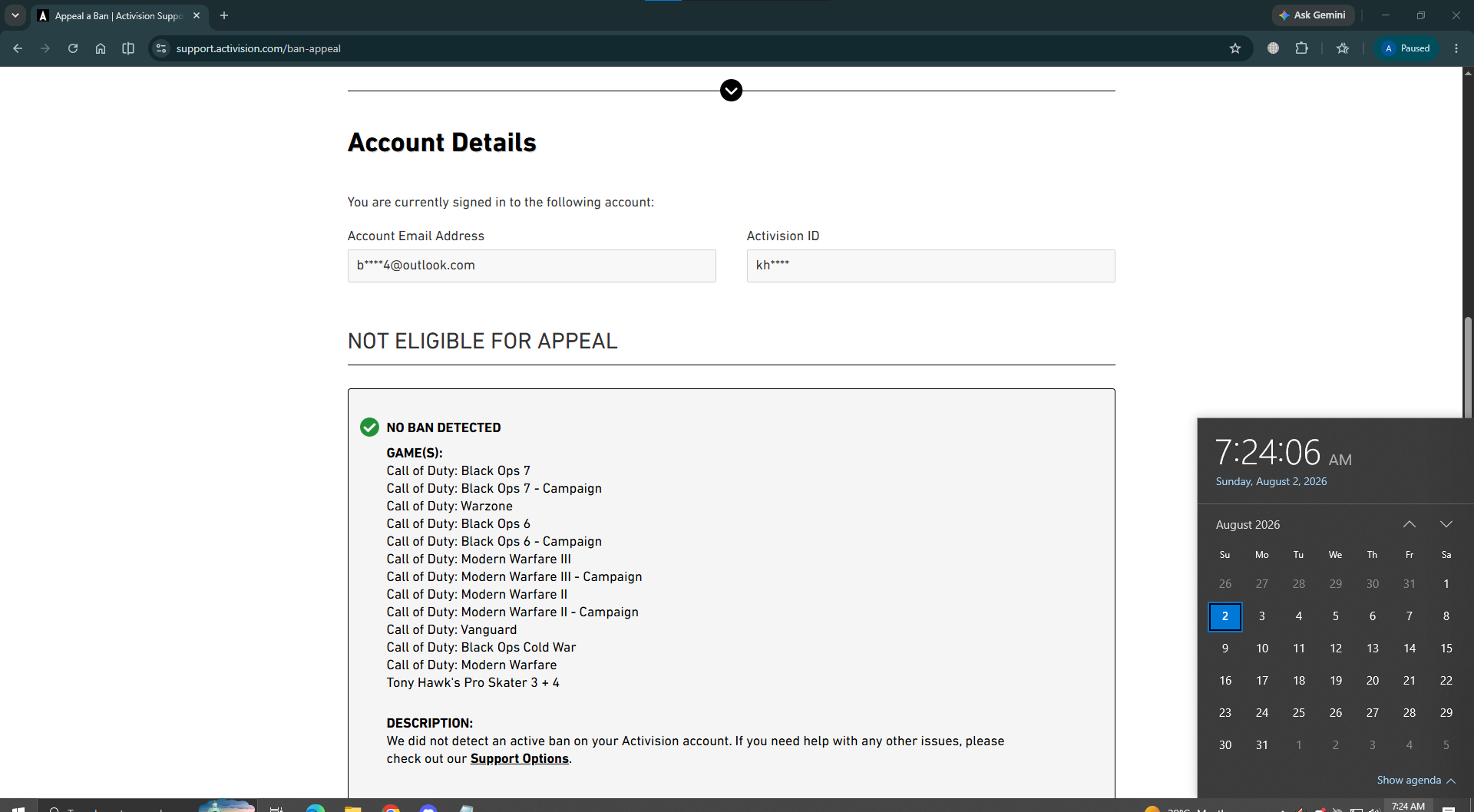
Task: Open a new browser tab
Action: [x=224, y=15]
